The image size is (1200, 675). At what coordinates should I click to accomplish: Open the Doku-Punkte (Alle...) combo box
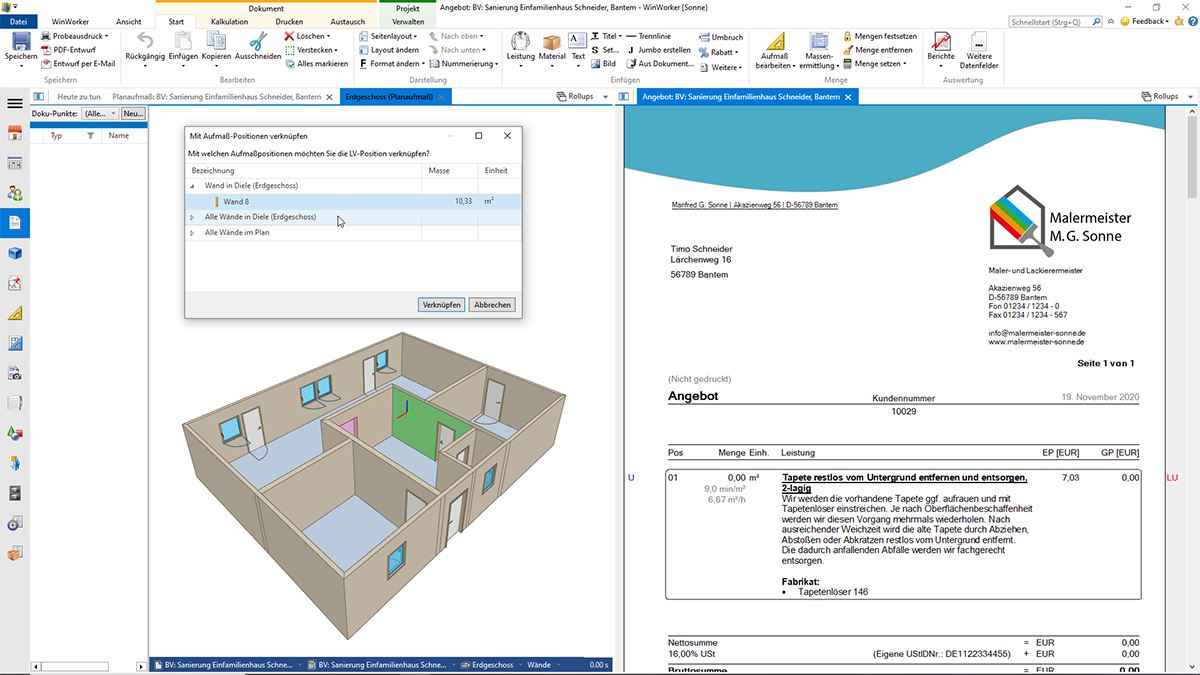[99, 114]
